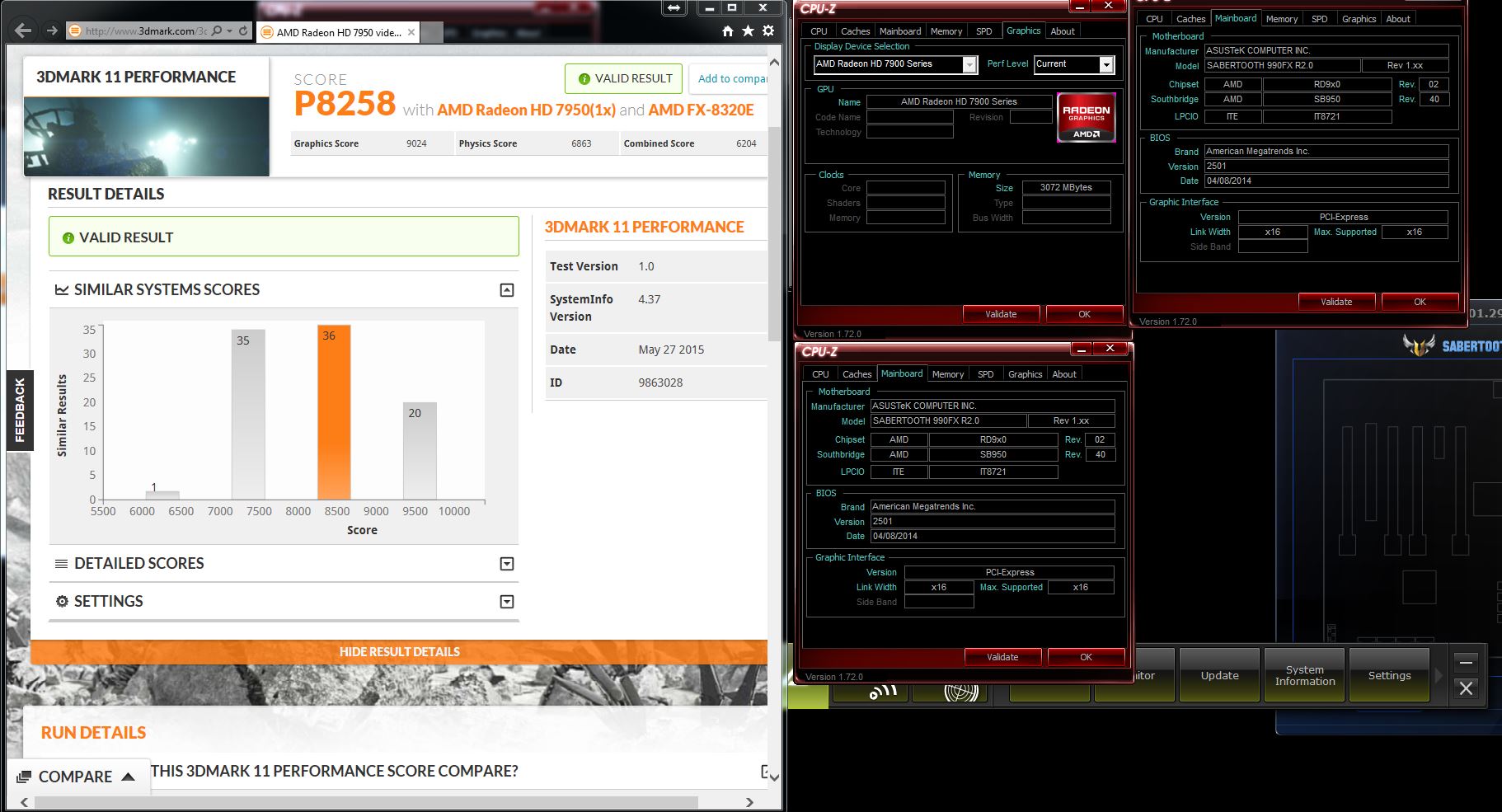Click the horizontal scrollbar at page bottom
The width and height of the screenshot is (1502, 812).
[x=367, y=802]
